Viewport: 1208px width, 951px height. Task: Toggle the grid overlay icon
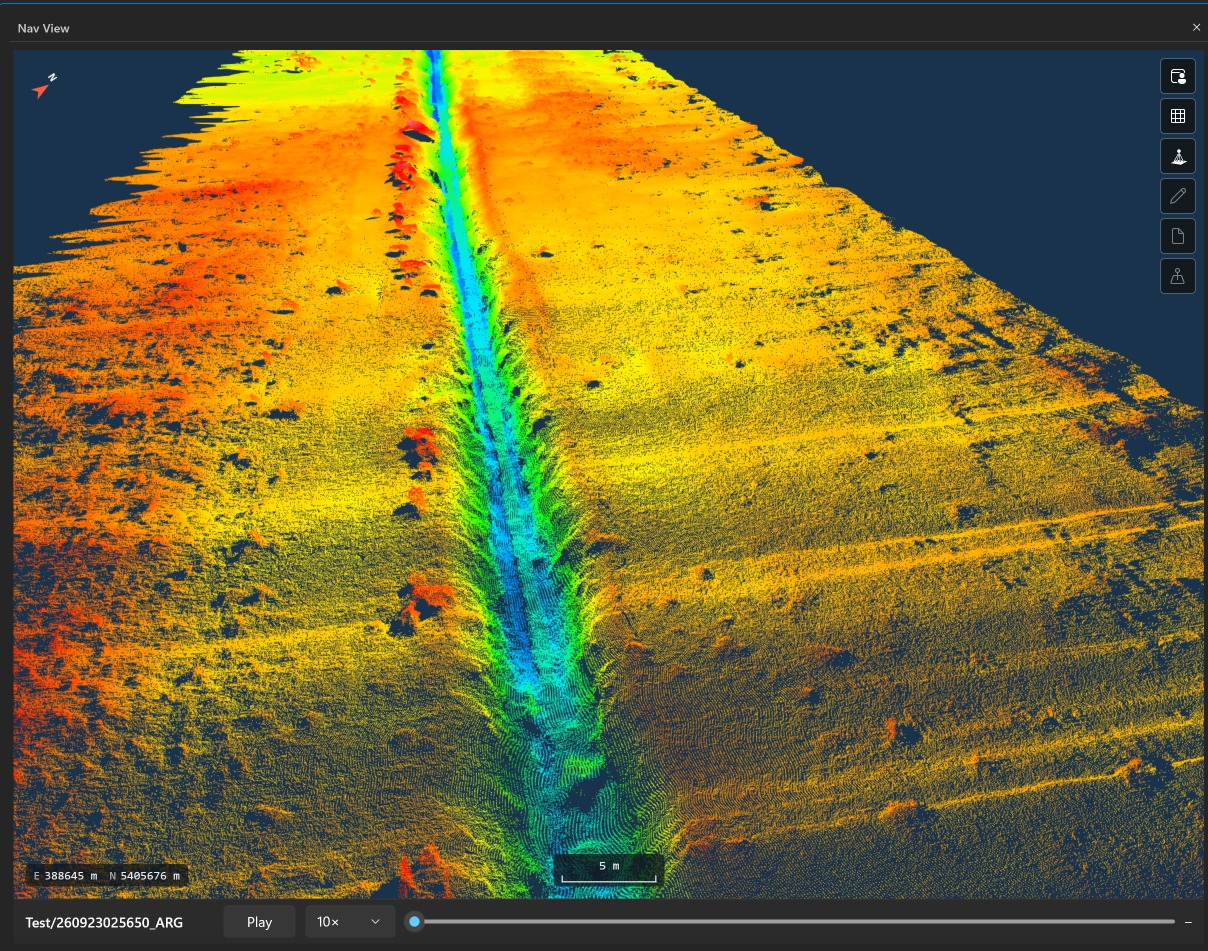point(1178,116)
